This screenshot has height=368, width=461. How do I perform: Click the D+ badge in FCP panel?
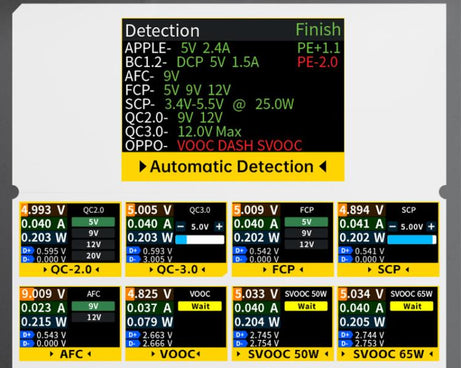click(240, 251)
